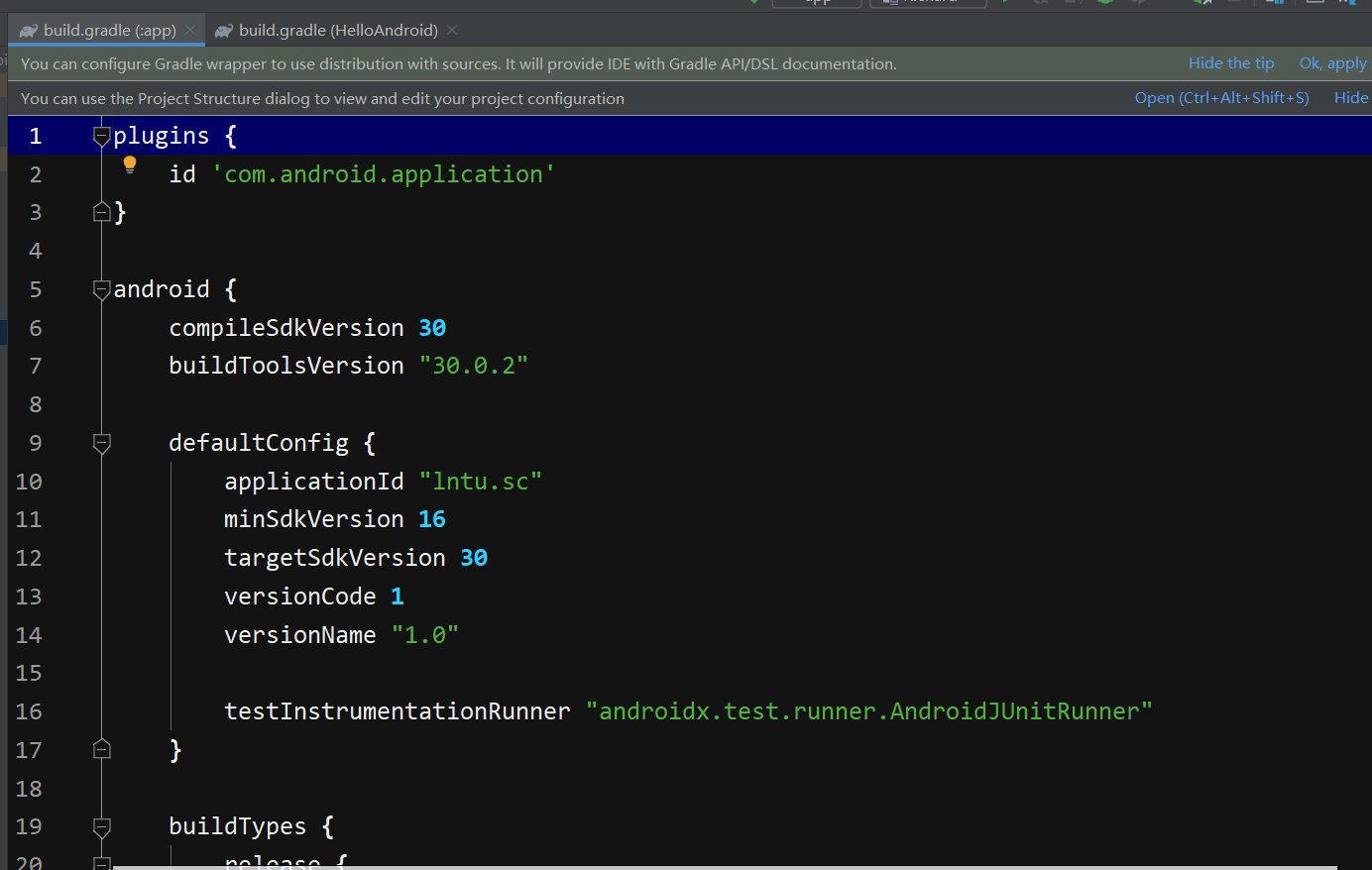
Task: Click 'minSdkVersion' property name
Action: pyautogui.click(x=314, y=519)
